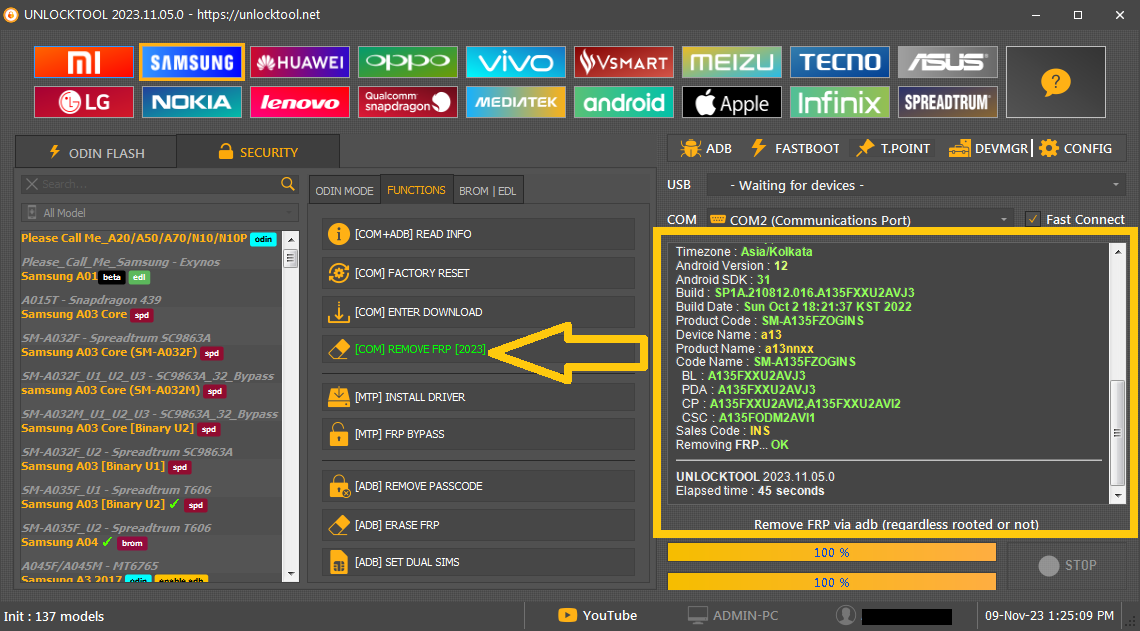Screen dimensions: 1140x631
Task: Run [ADB] REMOVE PASSCODE
Action: (478, 486)
